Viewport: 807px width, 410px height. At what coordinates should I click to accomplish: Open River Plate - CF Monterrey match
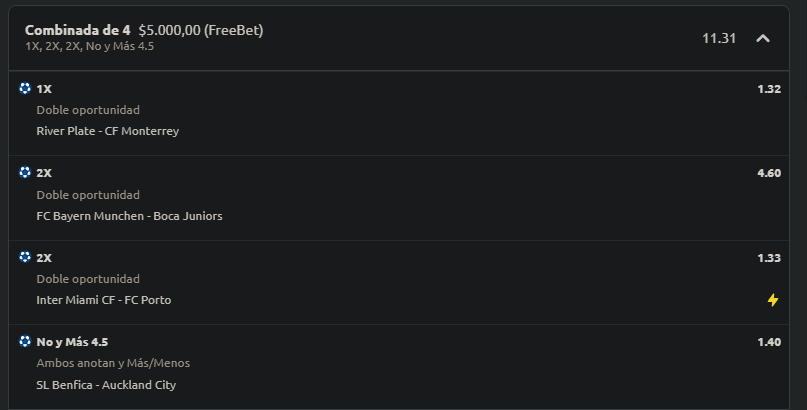pyautogui.click(x=108, y=131)
